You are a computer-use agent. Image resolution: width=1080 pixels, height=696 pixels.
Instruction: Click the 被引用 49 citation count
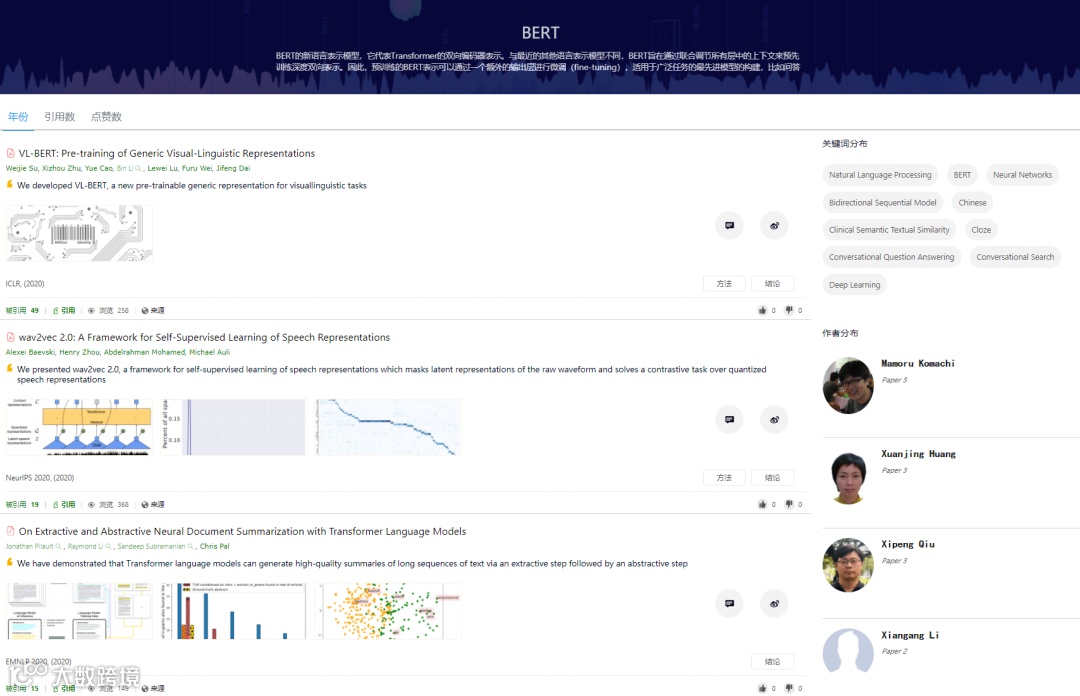[x=23, y=310]
